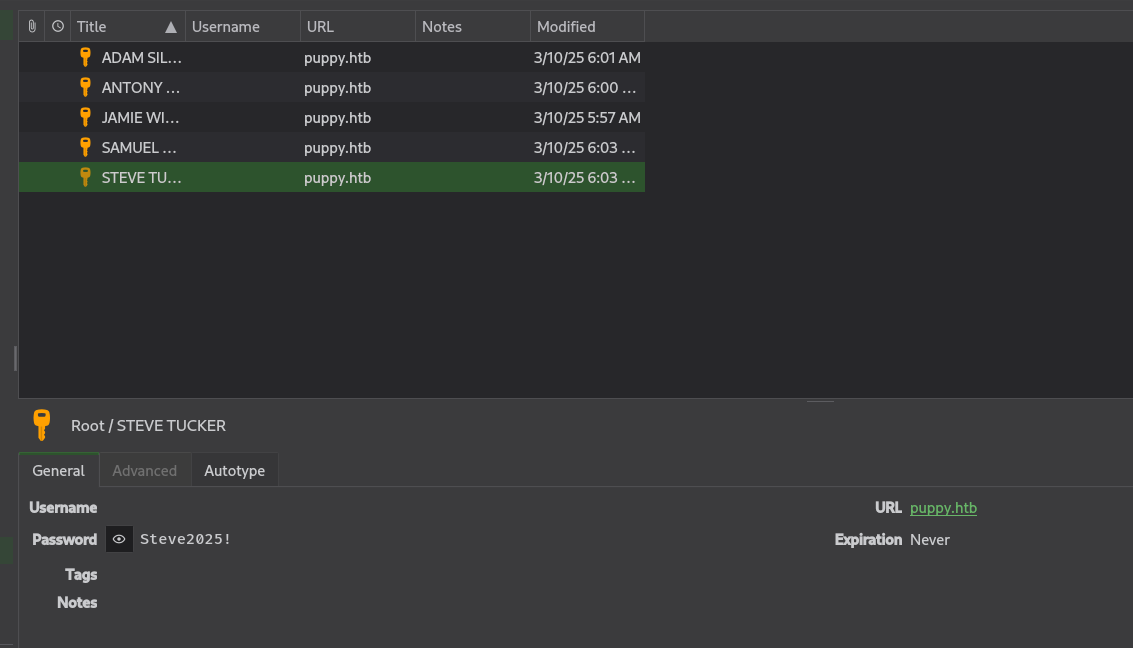Click the attachments paperclip column header

pos(32,27)
